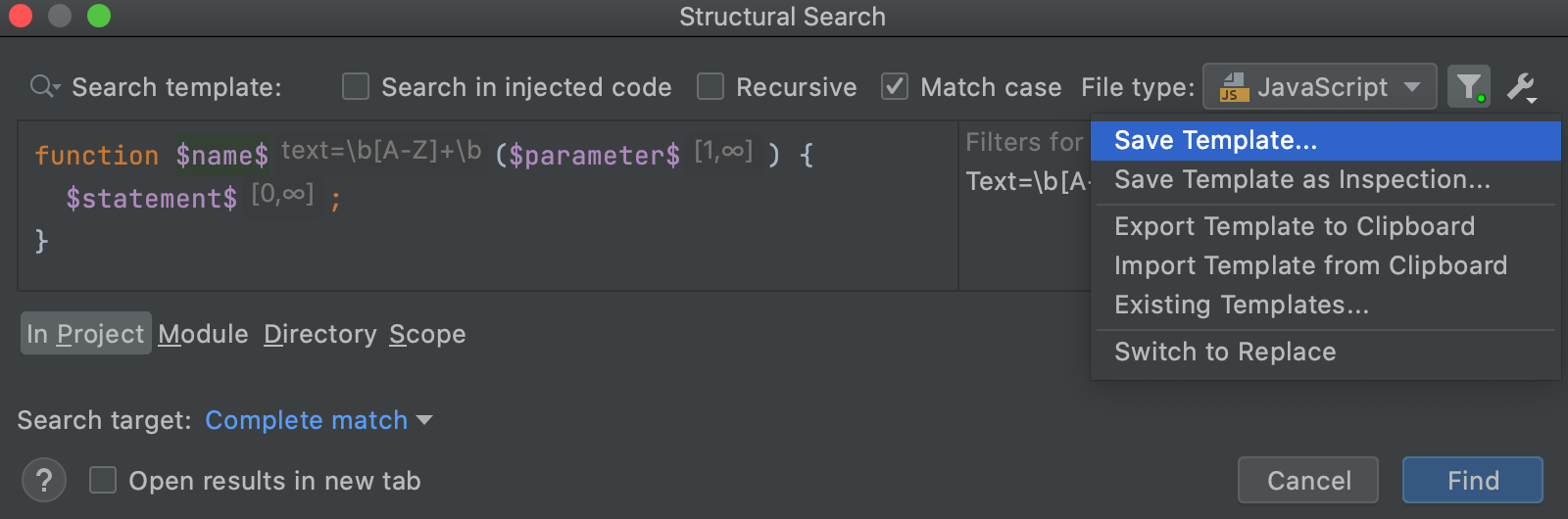This screenshot has width=1568, height=519.
Task: Check the Recursive option
Action: 710,87
